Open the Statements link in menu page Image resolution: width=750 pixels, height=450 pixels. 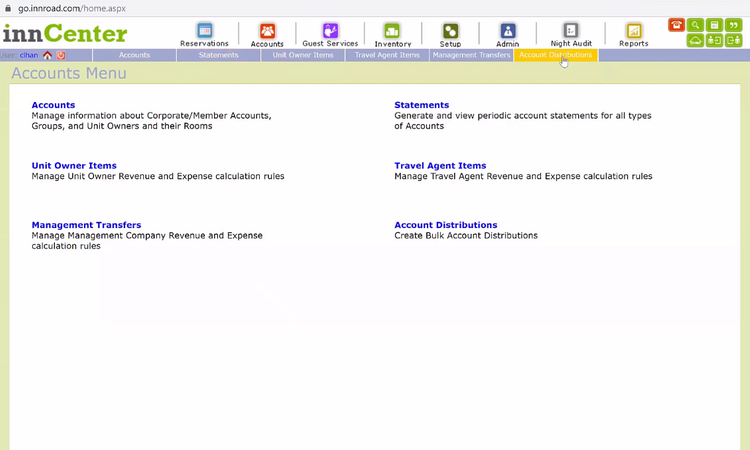tap(421, 105)
